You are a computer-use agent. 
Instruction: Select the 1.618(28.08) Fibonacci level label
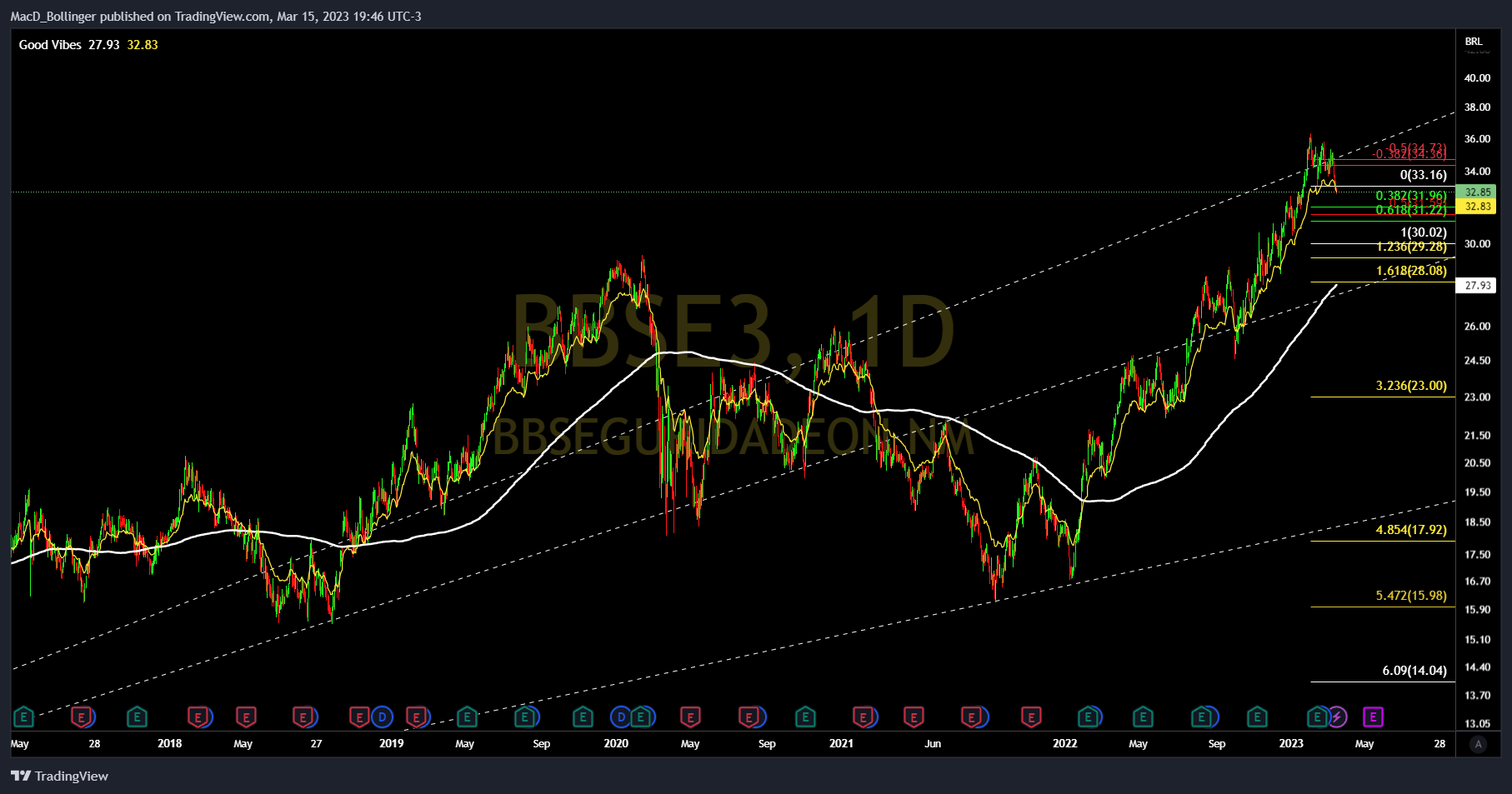[x=1411, y=271]
